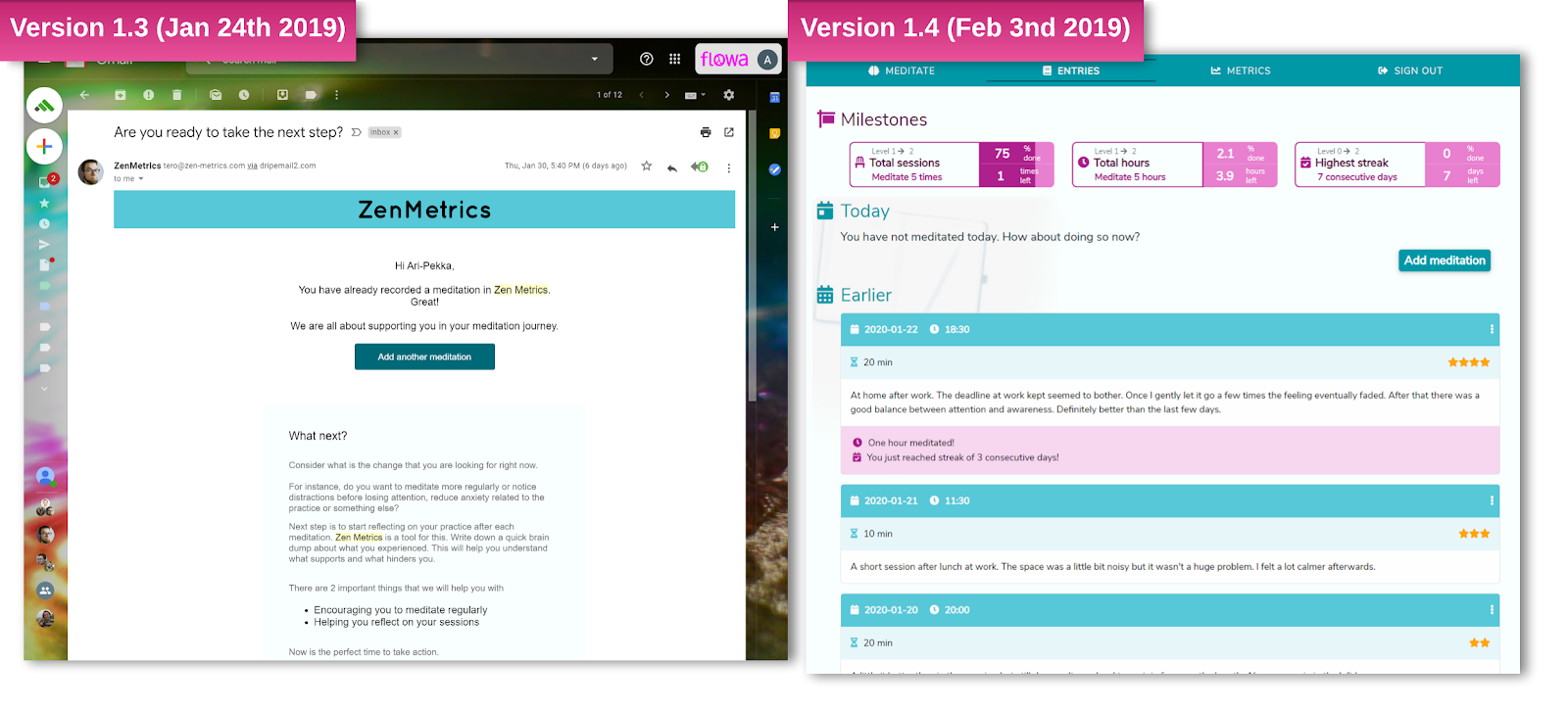Switch to MEDITATE tab
This screenshot has width=1568, height=711.
coord(902,71)
